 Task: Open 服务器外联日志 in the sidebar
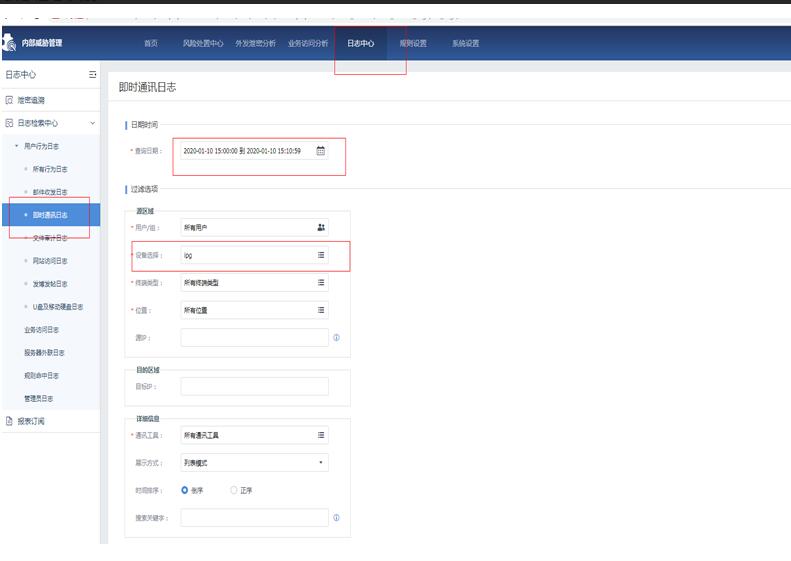(x=44, y=353)
